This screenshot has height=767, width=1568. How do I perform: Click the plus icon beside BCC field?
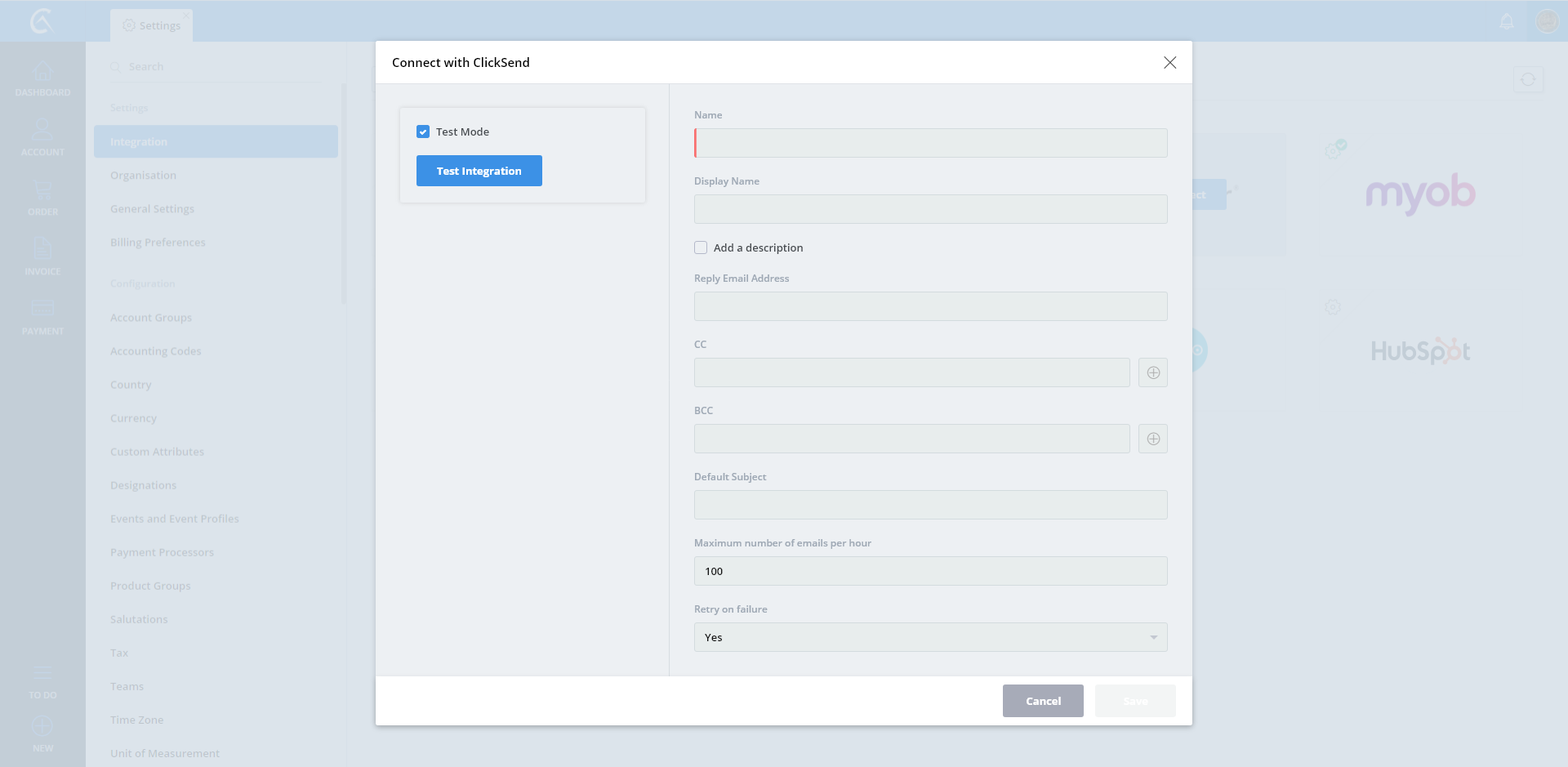[1152, 439]
